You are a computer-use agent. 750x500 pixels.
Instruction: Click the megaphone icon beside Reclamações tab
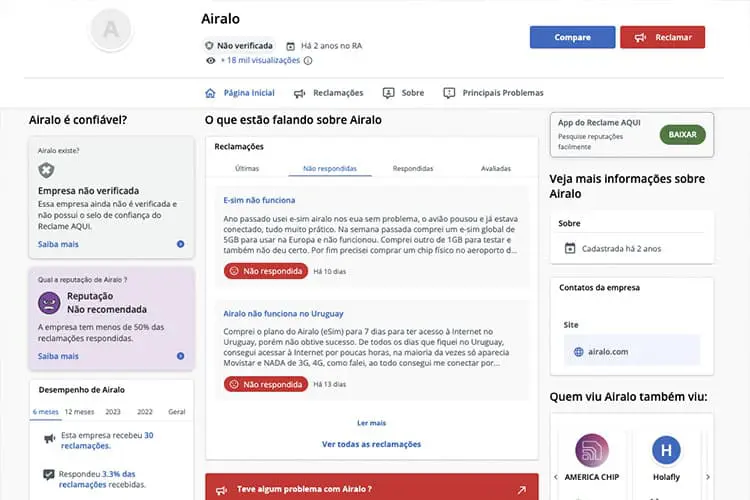point(299,93)
